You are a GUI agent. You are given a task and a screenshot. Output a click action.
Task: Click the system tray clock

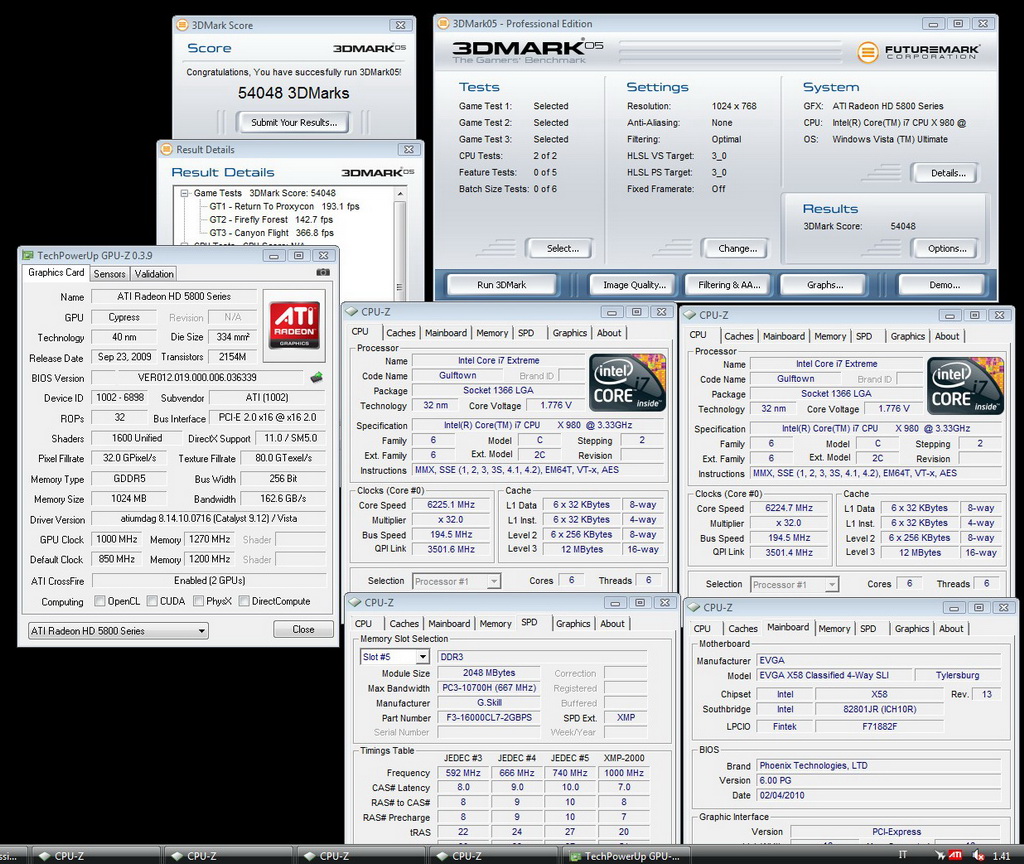click(1001, 856)
